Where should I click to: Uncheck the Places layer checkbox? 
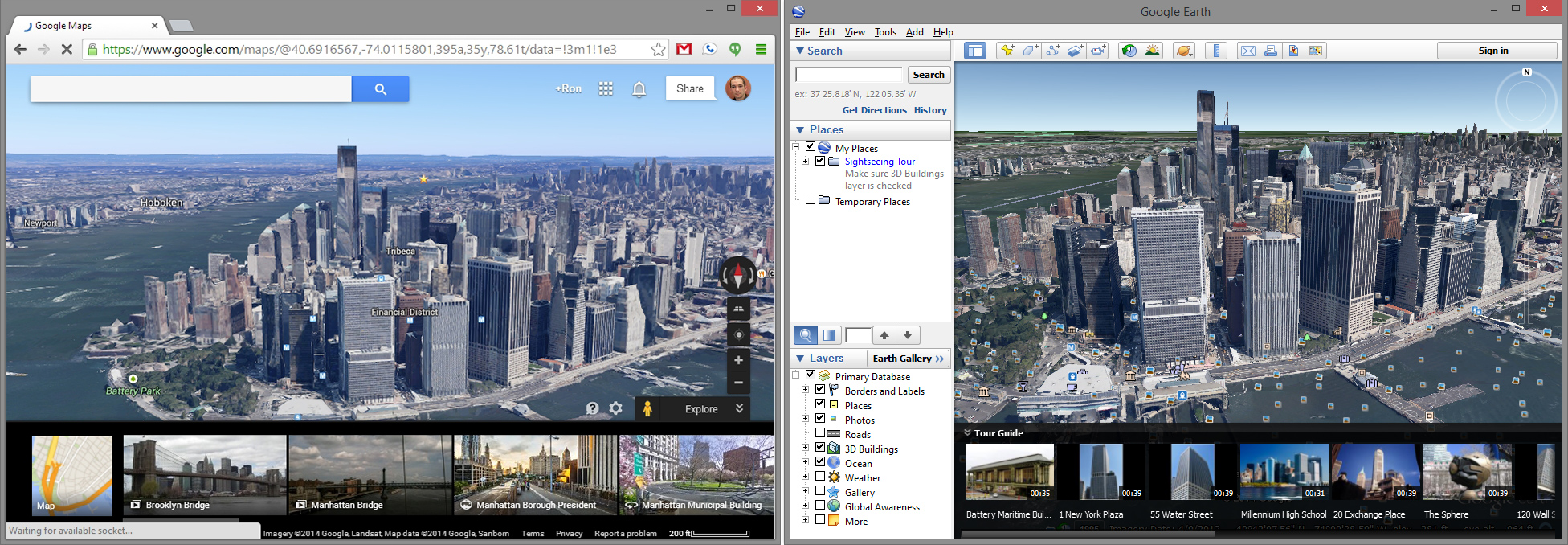820,404
